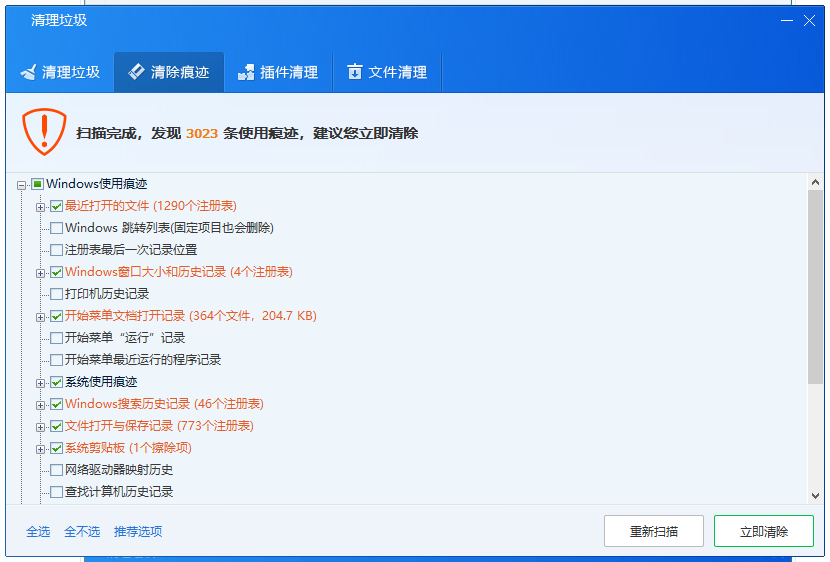830x562 pixels.
Task: Check 网络驱动器映射历史 checkbox
Action: (57, 470)
